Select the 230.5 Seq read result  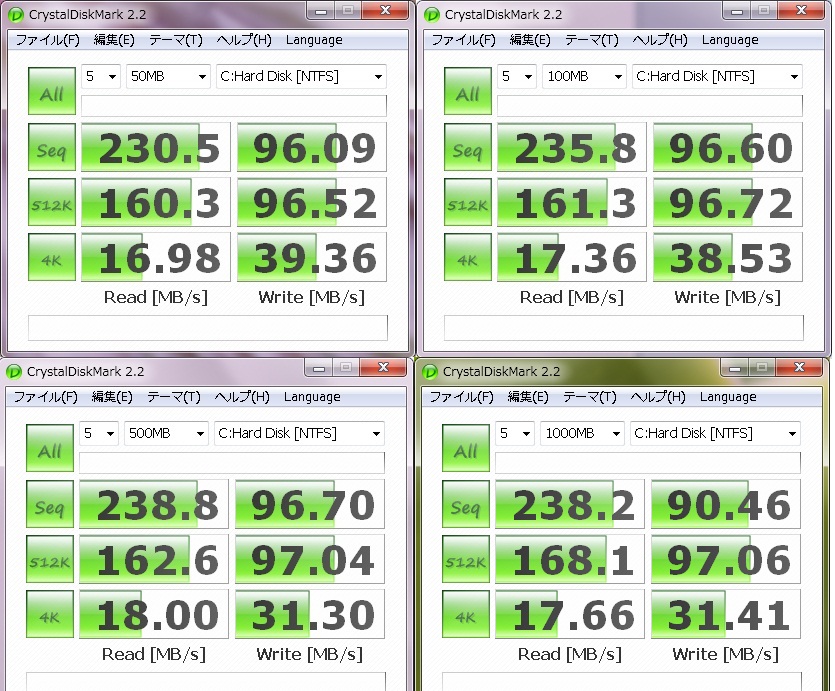click(x=155, y=147)
